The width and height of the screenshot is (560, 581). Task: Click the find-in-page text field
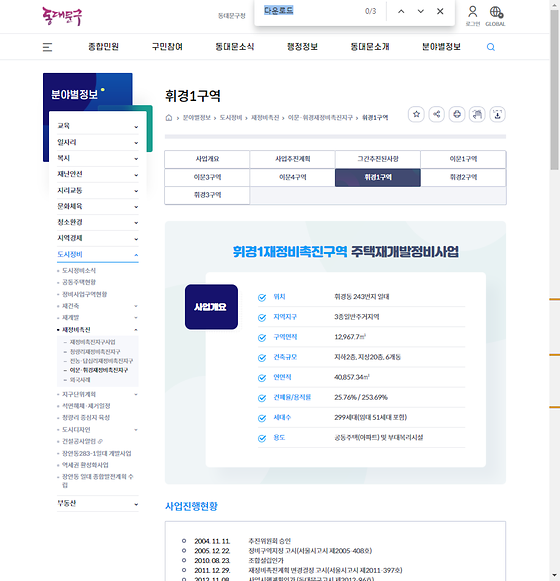point(311,11)
